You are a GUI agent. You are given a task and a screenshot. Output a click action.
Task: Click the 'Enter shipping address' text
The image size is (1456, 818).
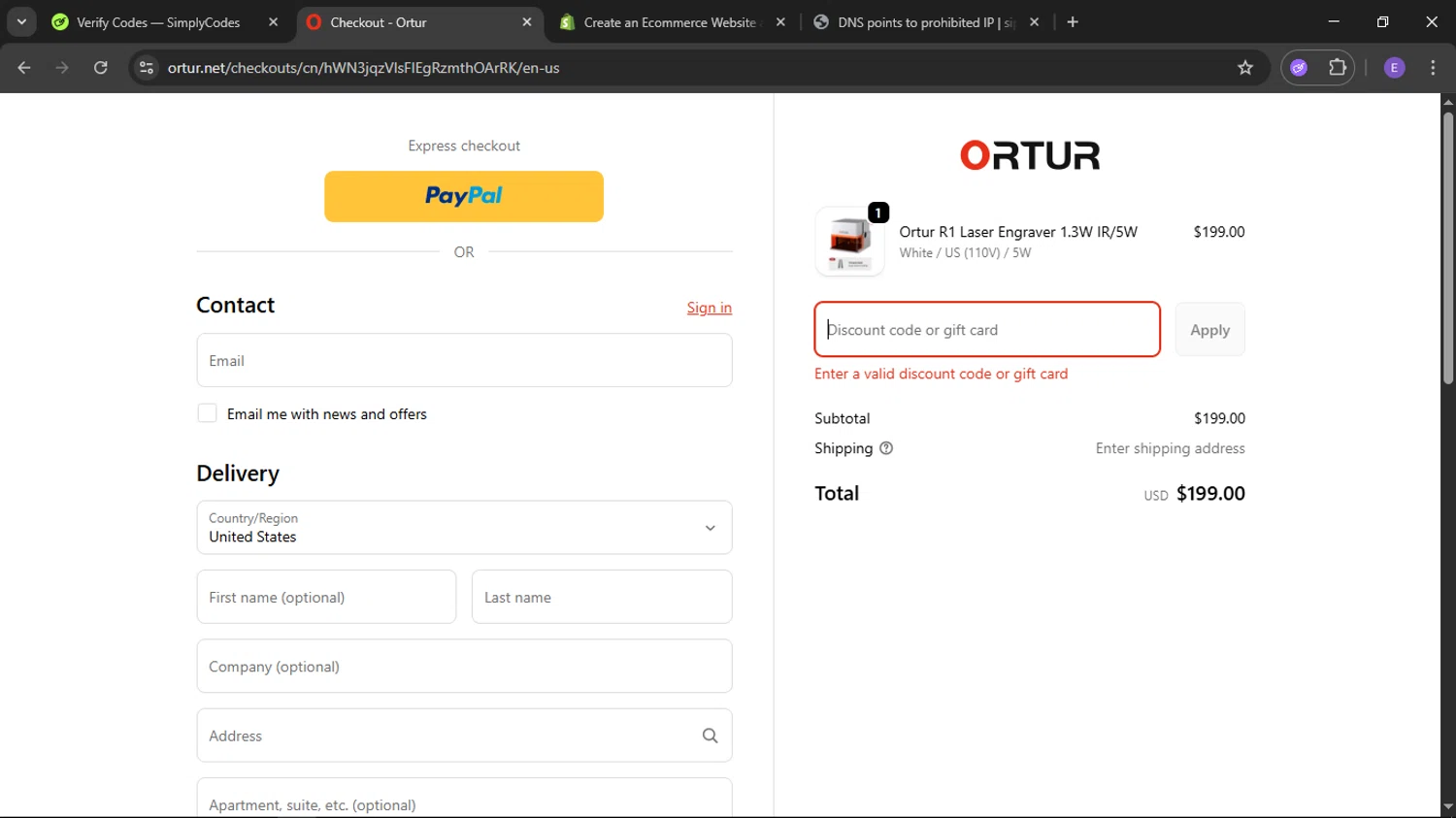pyautogui.click(x=1170, y=448)
